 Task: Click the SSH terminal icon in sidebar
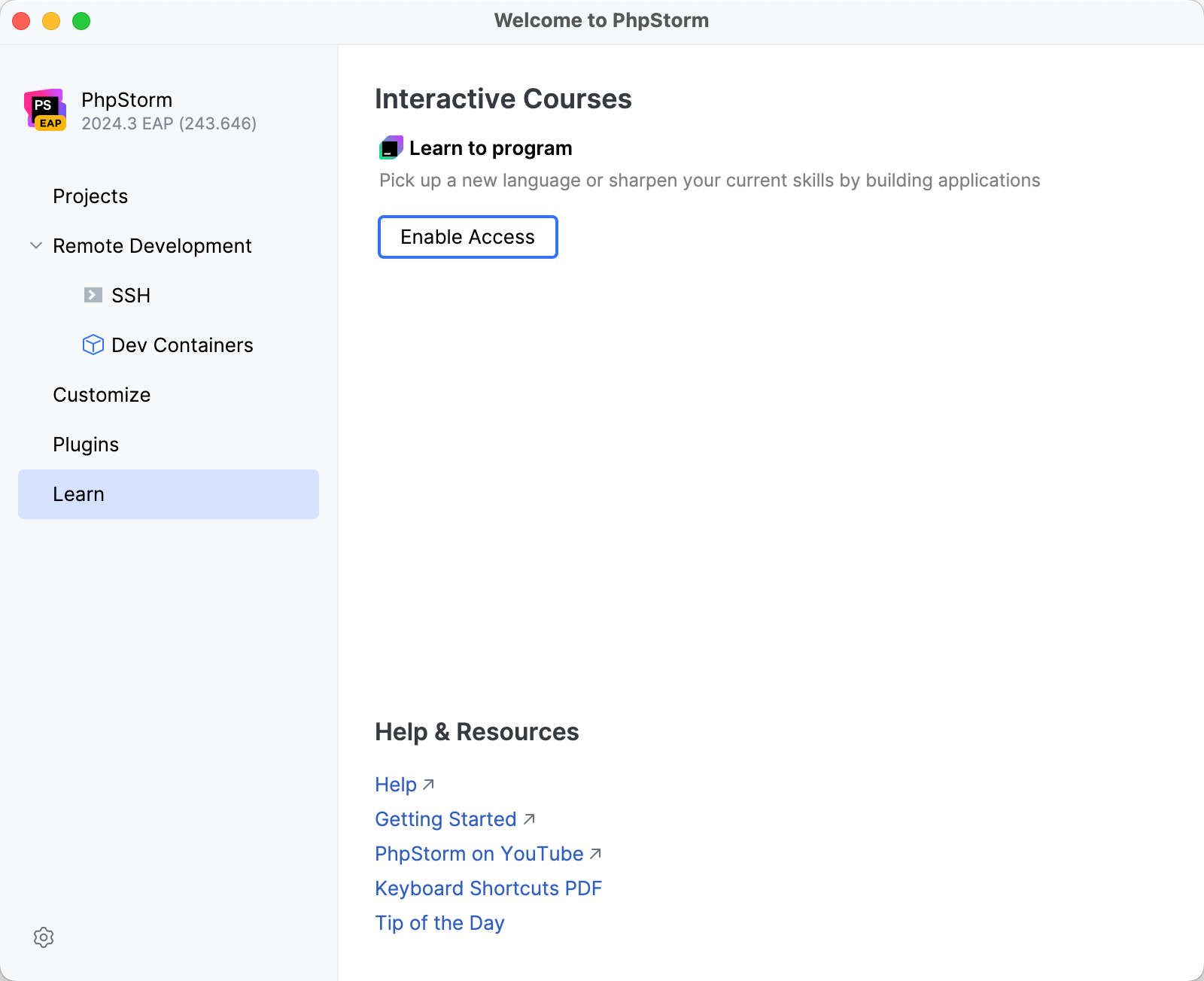point(93,295)
